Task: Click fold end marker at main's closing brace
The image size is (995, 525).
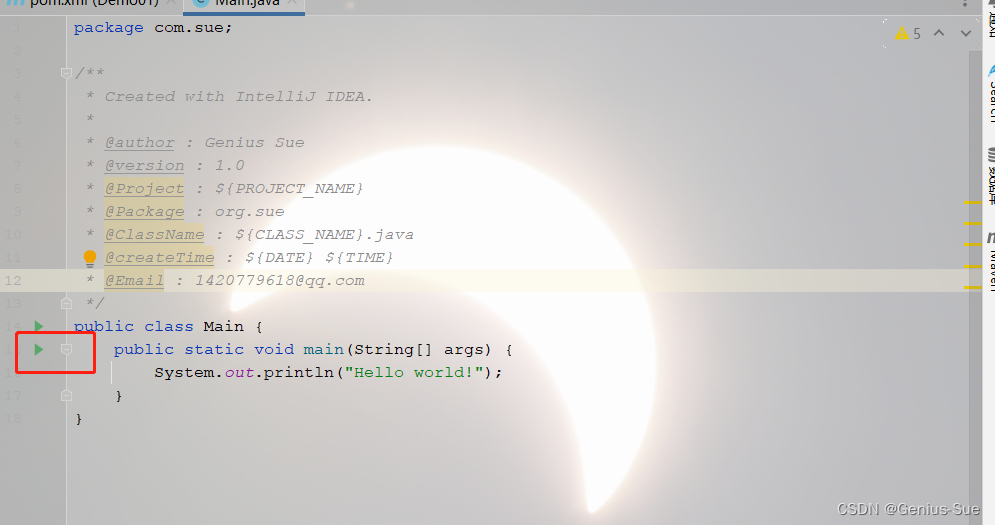Action: 66,395
